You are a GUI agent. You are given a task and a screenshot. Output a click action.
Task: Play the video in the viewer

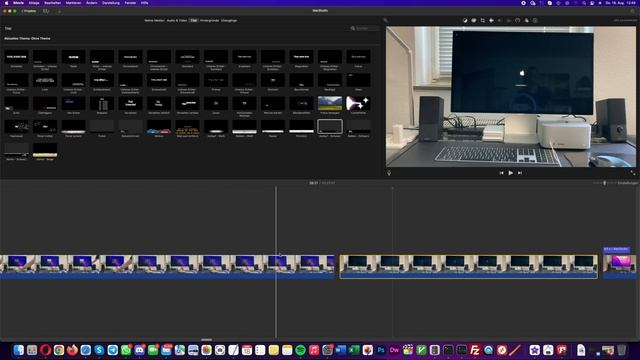coord(511,173)
